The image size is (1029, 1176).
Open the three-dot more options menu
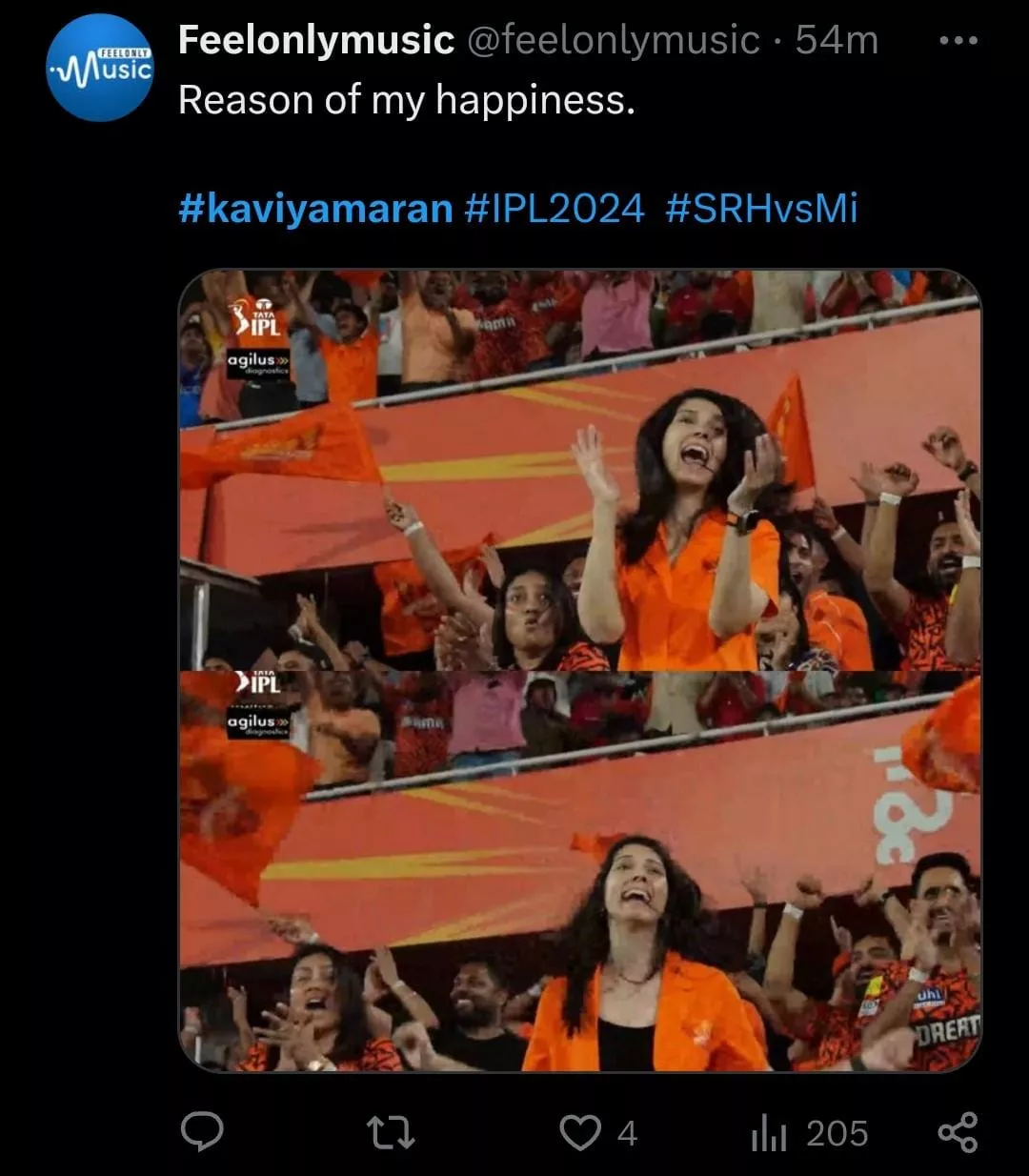click(x=958, y=41)
